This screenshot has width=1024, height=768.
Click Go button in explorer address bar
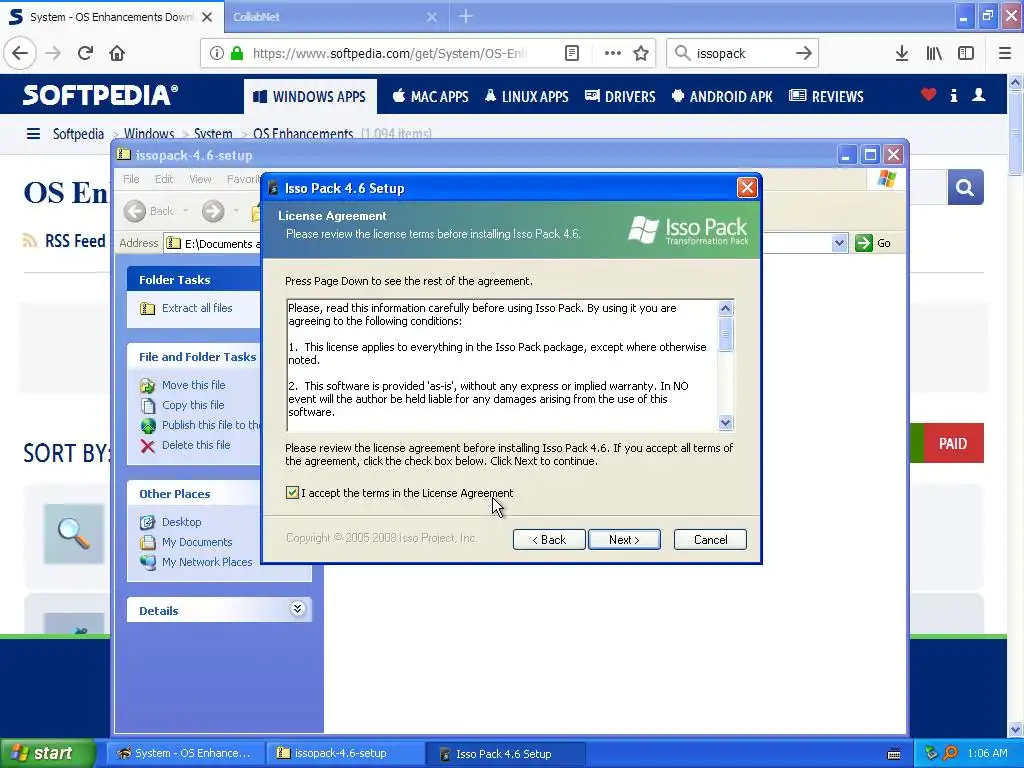click(873, 243)
